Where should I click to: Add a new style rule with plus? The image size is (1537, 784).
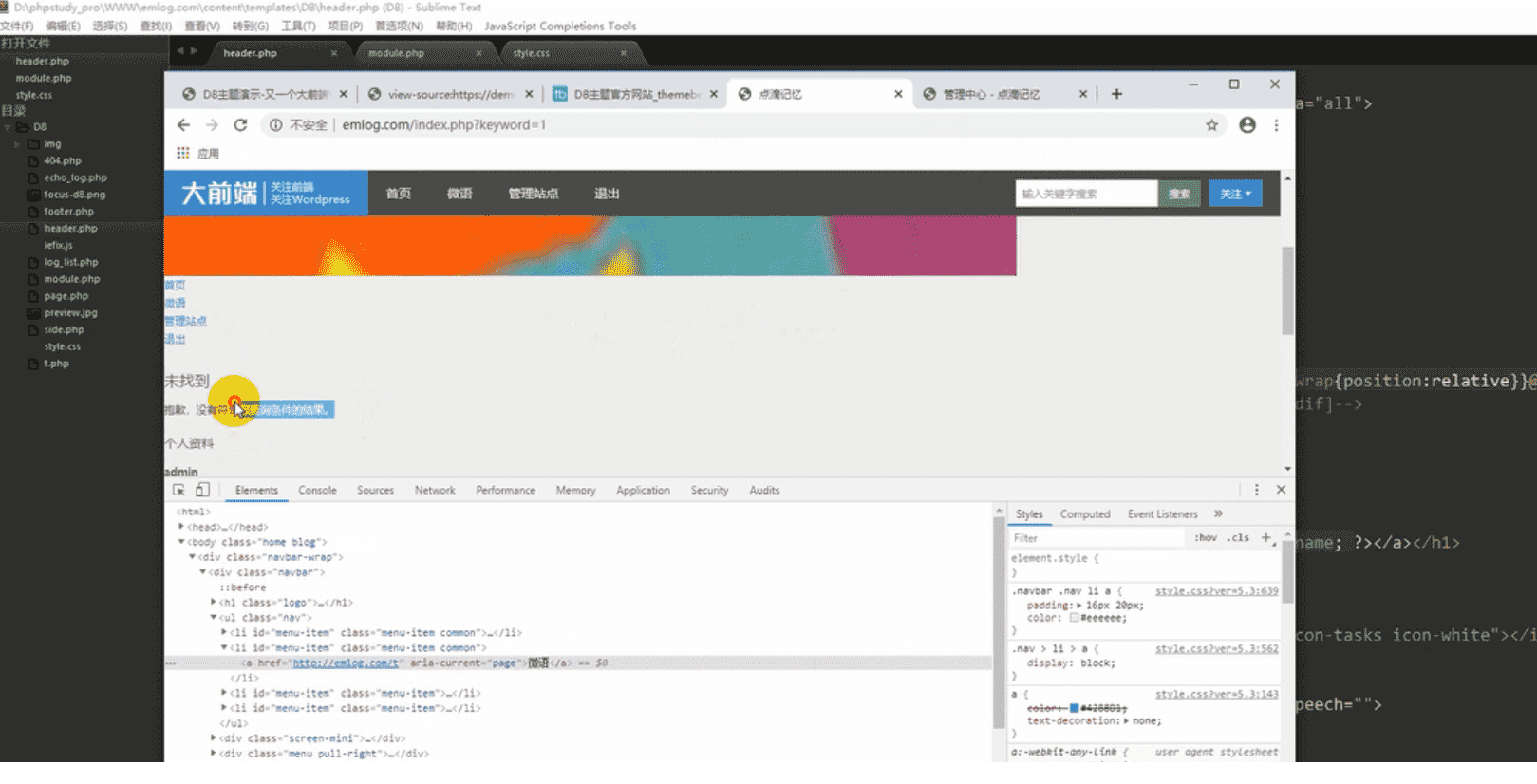tap(1265, 537)
